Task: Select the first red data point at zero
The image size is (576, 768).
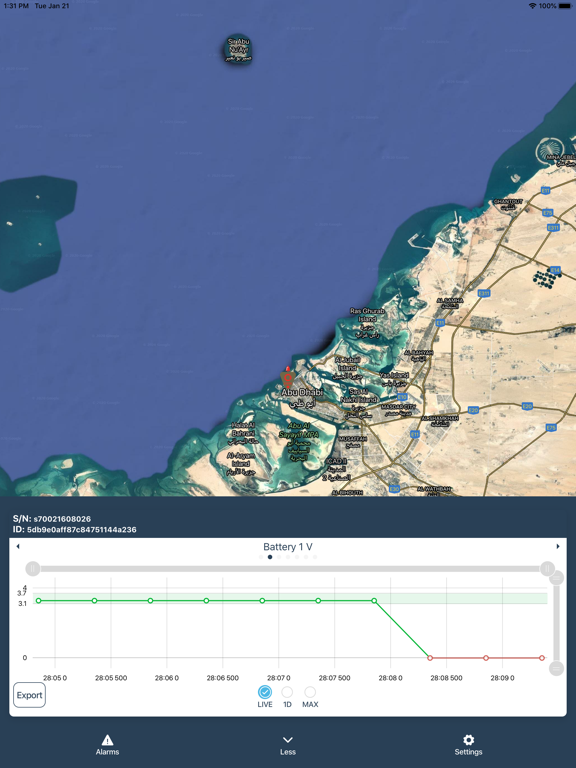Action: [x=430, y=658]
